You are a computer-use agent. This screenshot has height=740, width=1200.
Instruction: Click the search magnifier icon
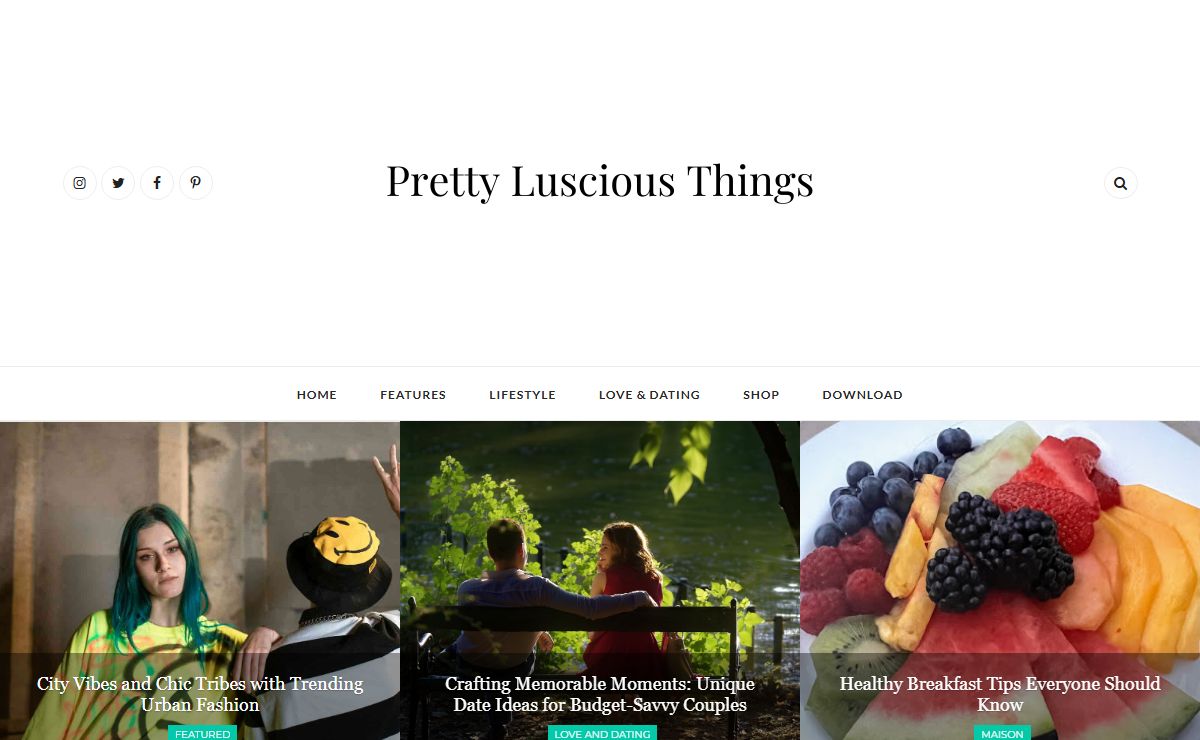click(x=1120, y=183)
